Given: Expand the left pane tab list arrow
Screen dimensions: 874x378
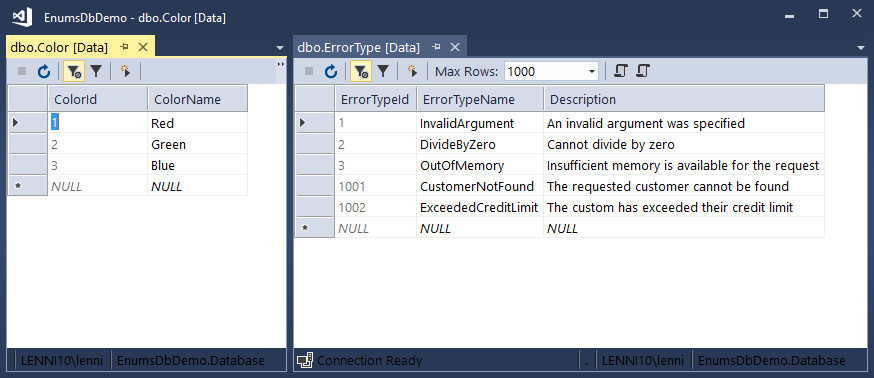Looking at the screenshot, I should 280,49.
